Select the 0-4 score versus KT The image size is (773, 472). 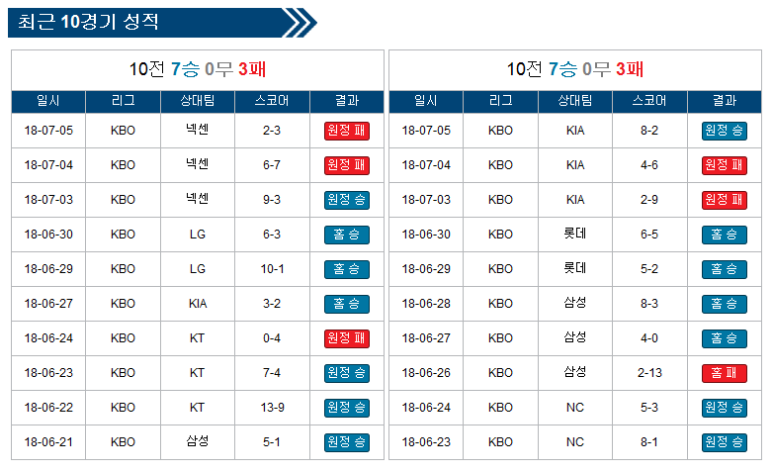[x=272, y=338]
